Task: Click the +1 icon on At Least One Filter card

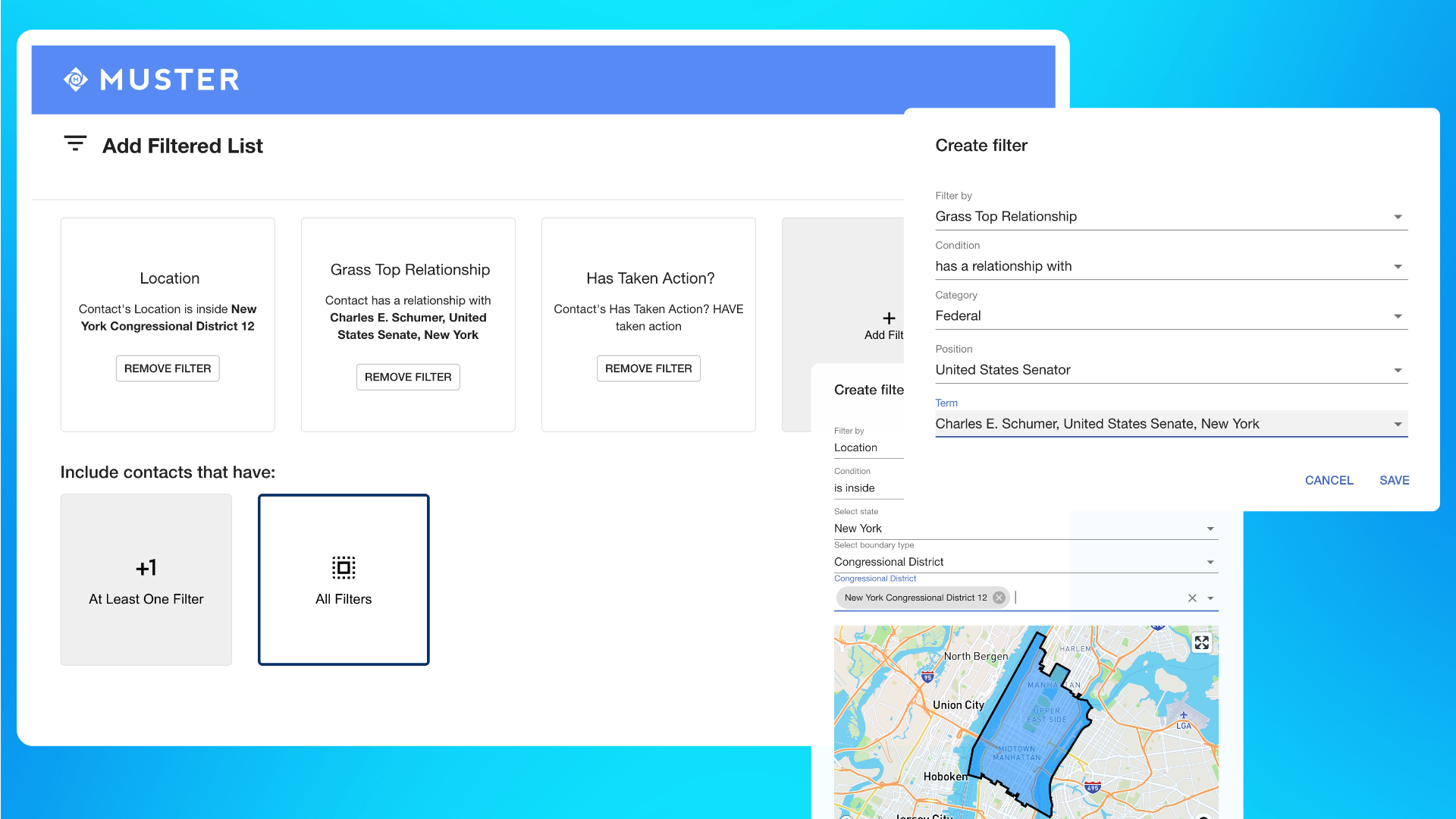Action: pyautogui.click(x=146, y=567)
